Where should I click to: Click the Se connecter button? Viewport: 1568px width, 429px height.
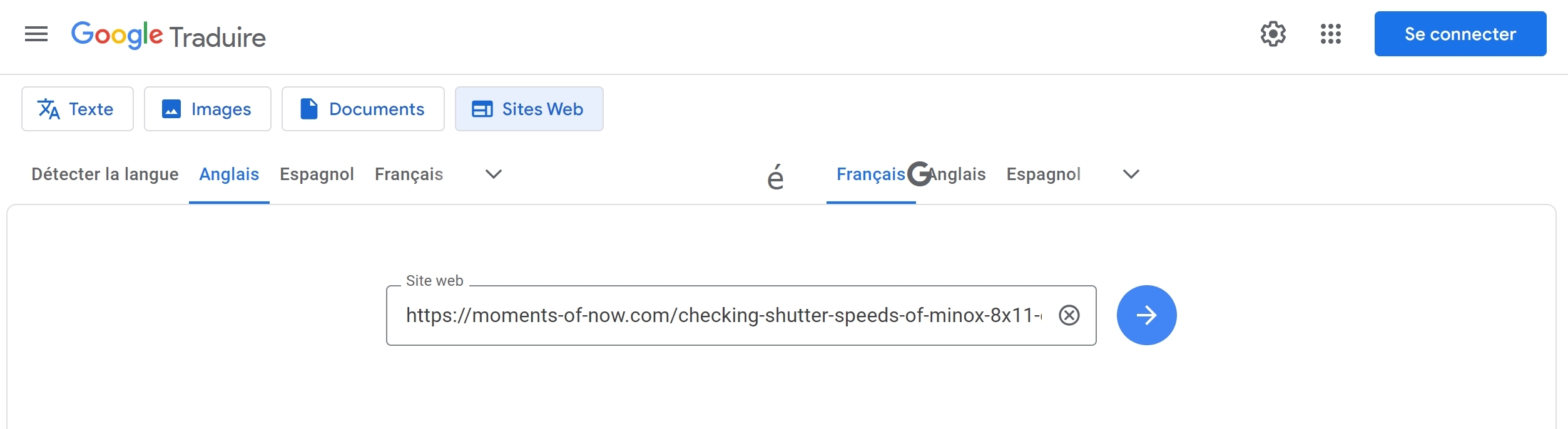click(1460, 34)
